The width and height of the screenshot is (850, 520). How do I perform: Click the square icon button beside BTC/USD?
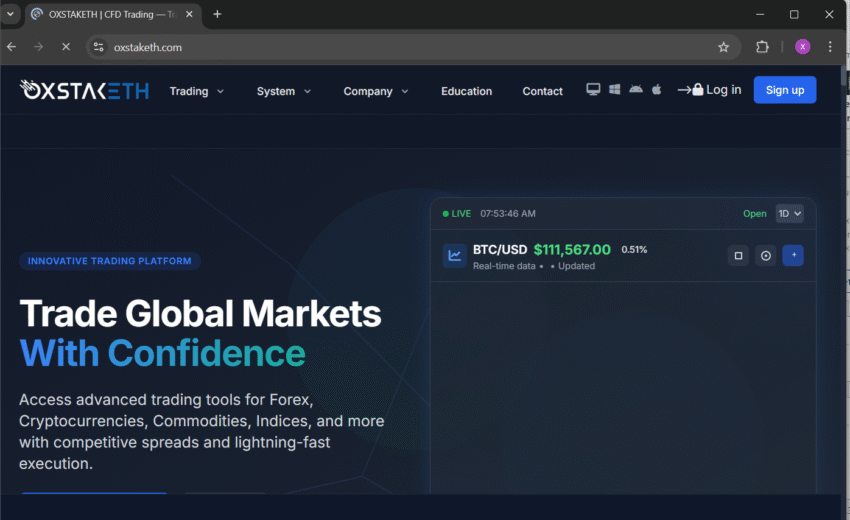(x=738, y=255)
